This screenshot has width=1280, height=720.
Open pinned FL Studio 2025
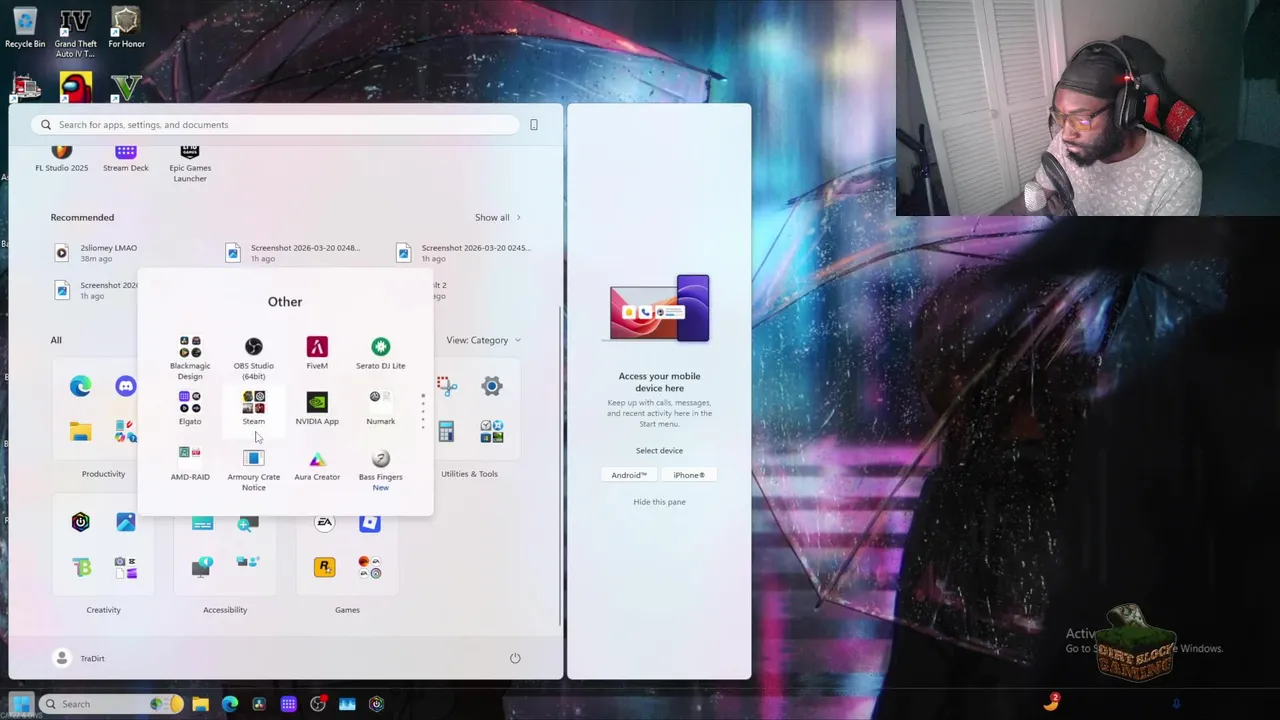pos(62,158)
